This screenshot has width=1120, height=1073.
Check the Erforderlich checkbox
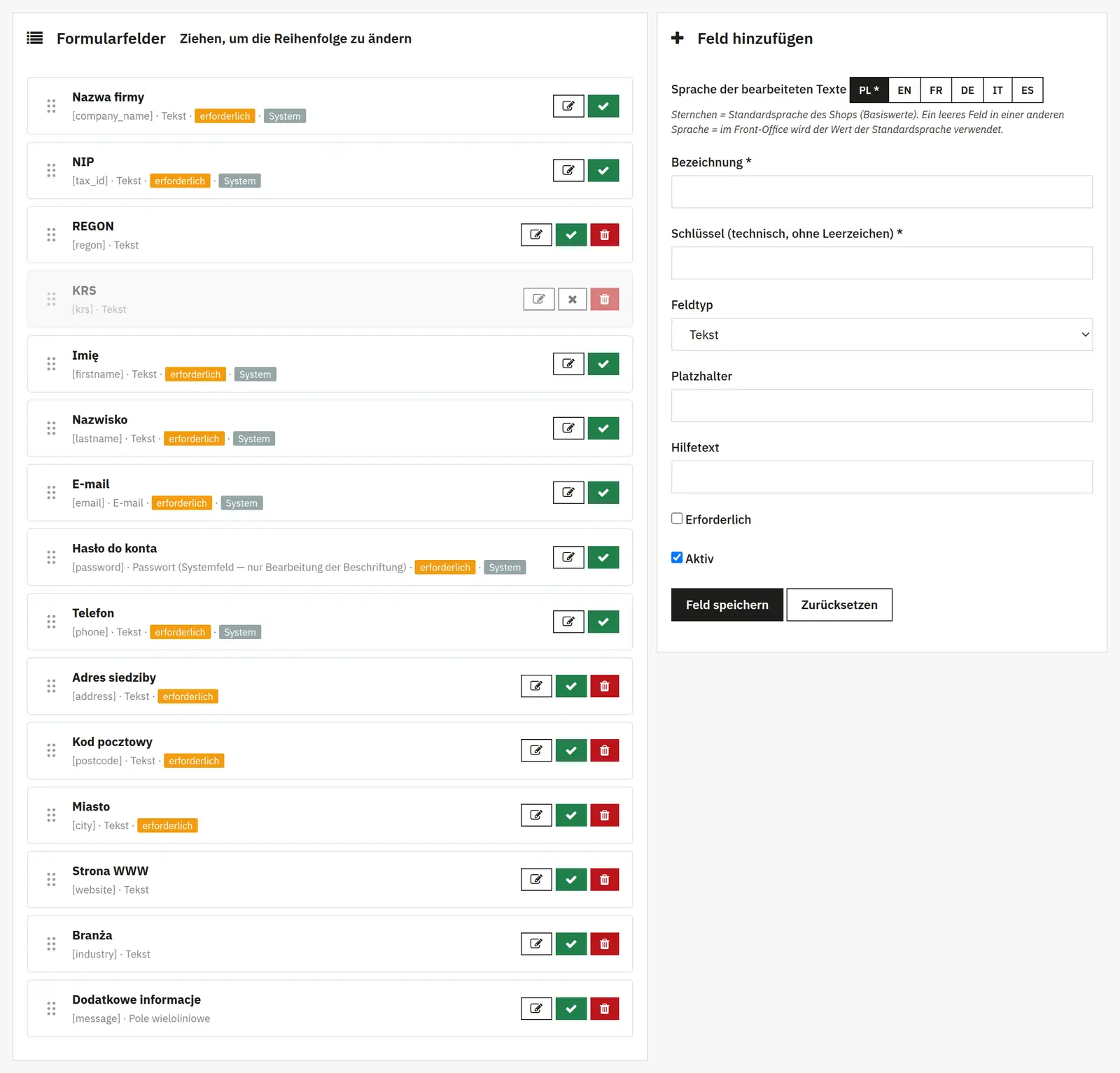677,519
